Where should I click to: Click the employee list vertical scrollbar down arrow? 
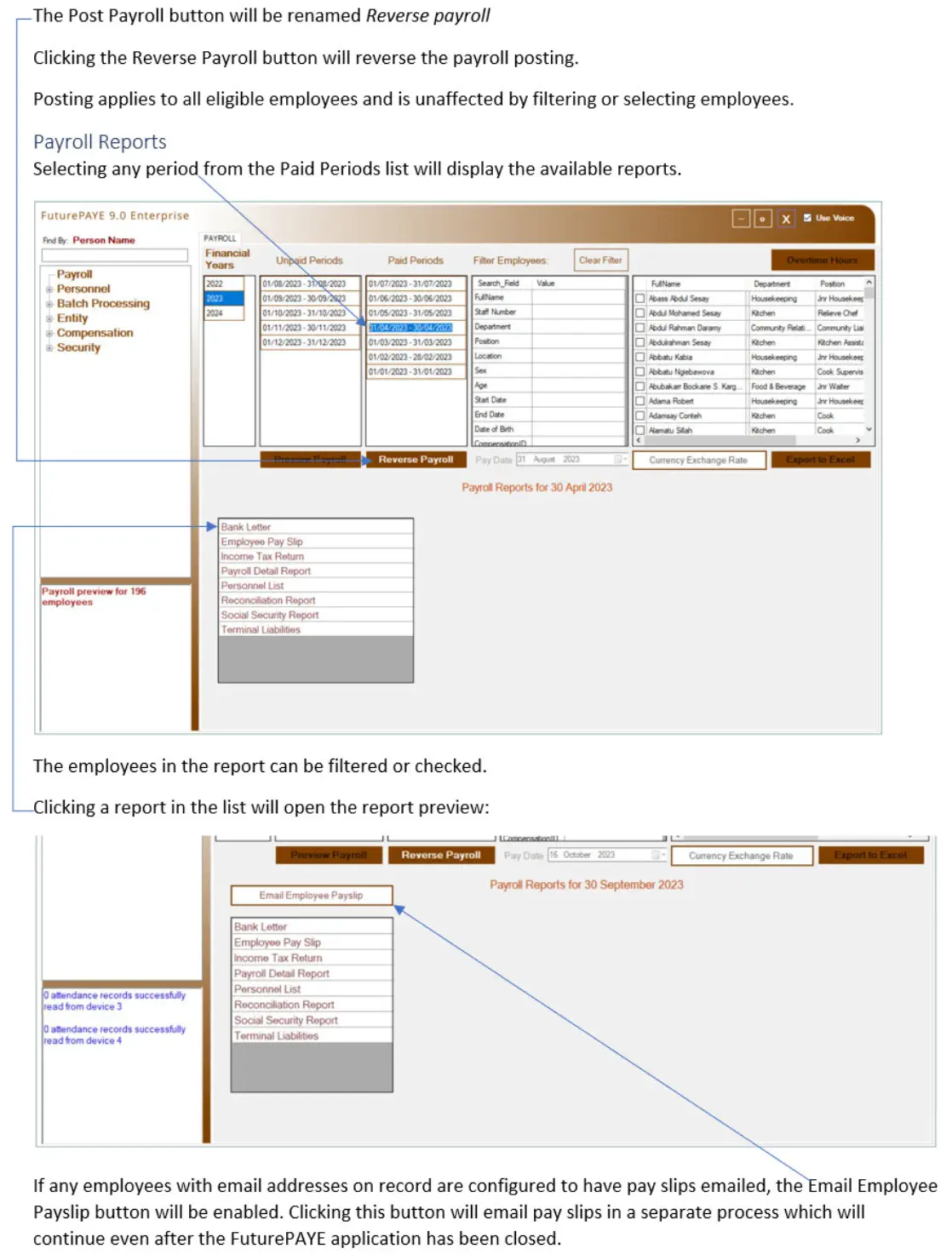869,430
